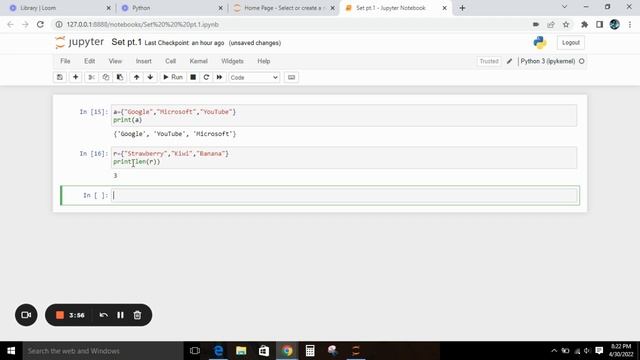Screen dimensions: 640x360
Task: Share this page icon in address bar
Action: (551, 24)
